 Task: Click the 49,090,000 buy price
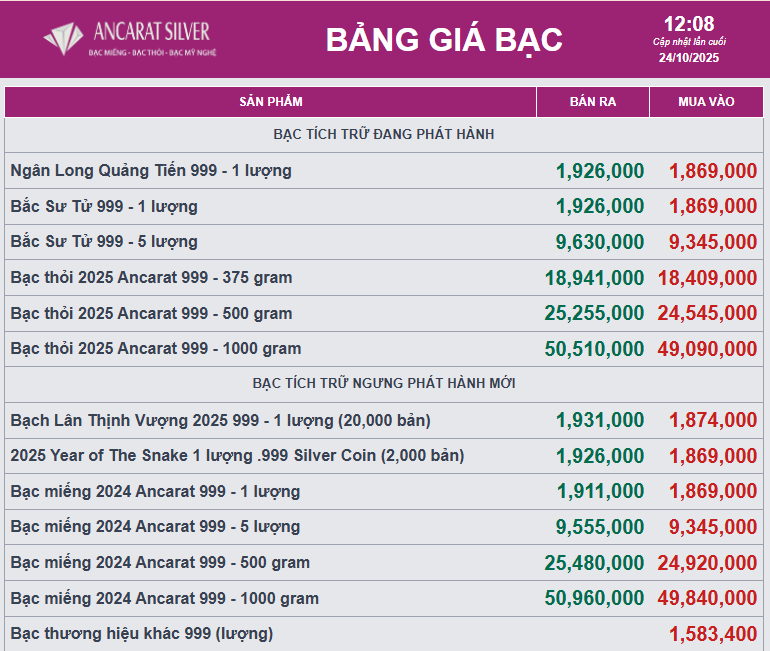(x=707, y=349)
